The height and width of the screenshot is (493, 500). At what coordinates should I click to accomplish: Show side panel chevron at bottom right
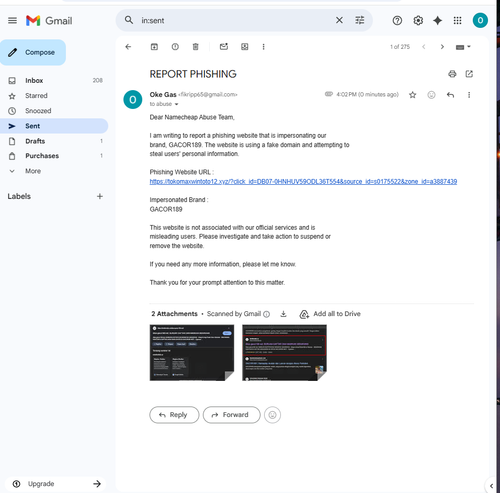[491, 486]
